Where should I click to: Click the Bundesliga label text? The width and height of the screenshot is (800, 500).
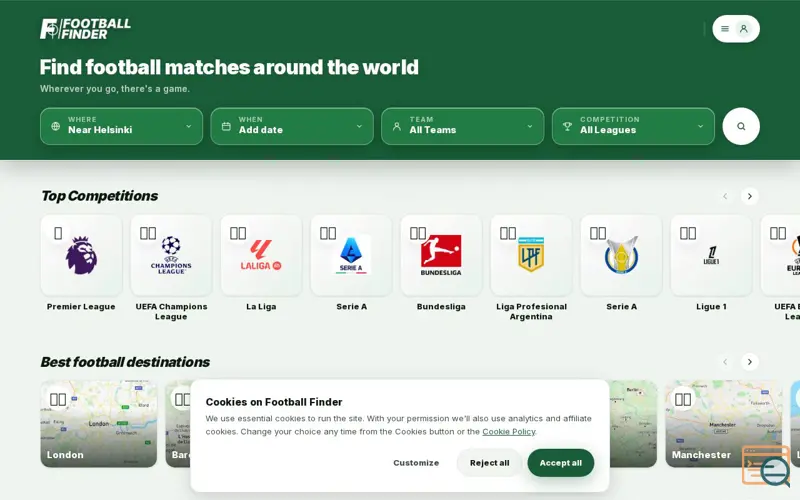coord(441,307)
